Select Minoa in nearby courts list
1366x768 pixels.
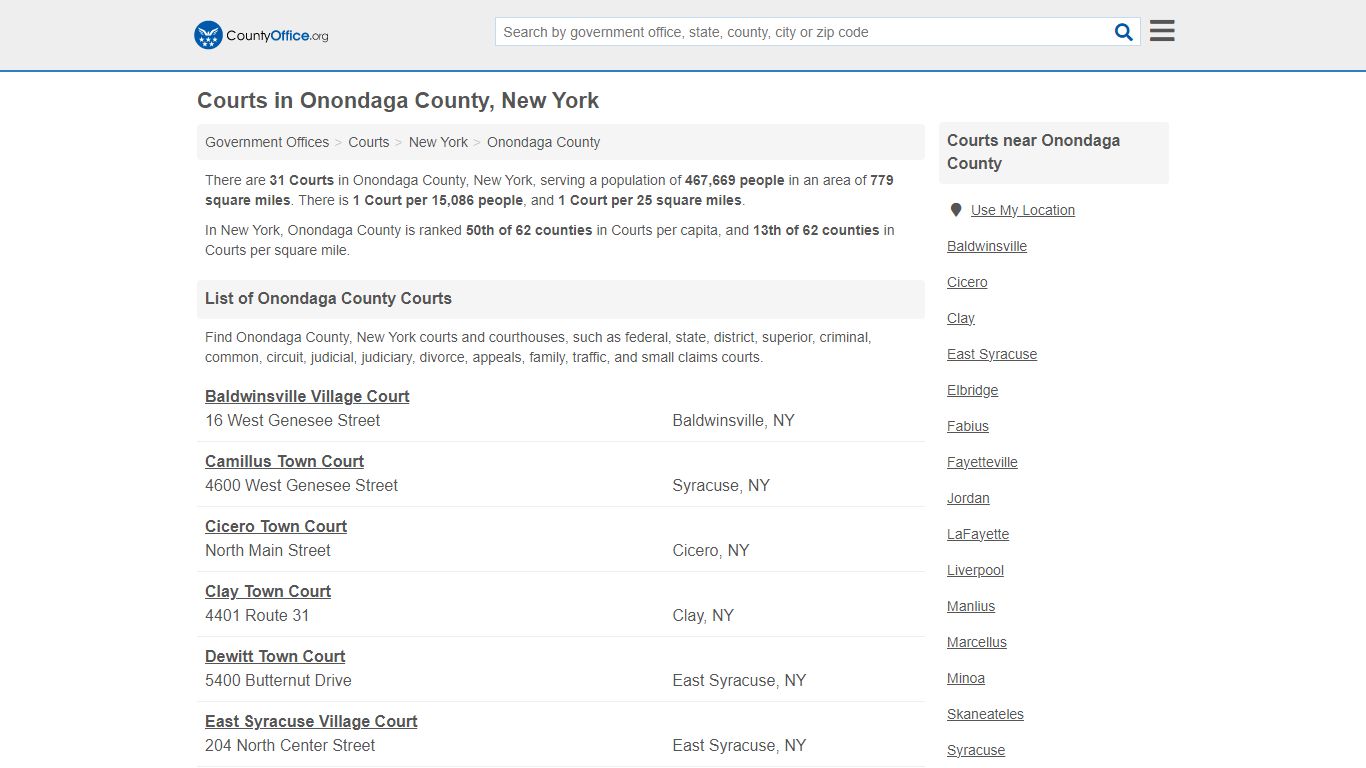tap(966, 678)
